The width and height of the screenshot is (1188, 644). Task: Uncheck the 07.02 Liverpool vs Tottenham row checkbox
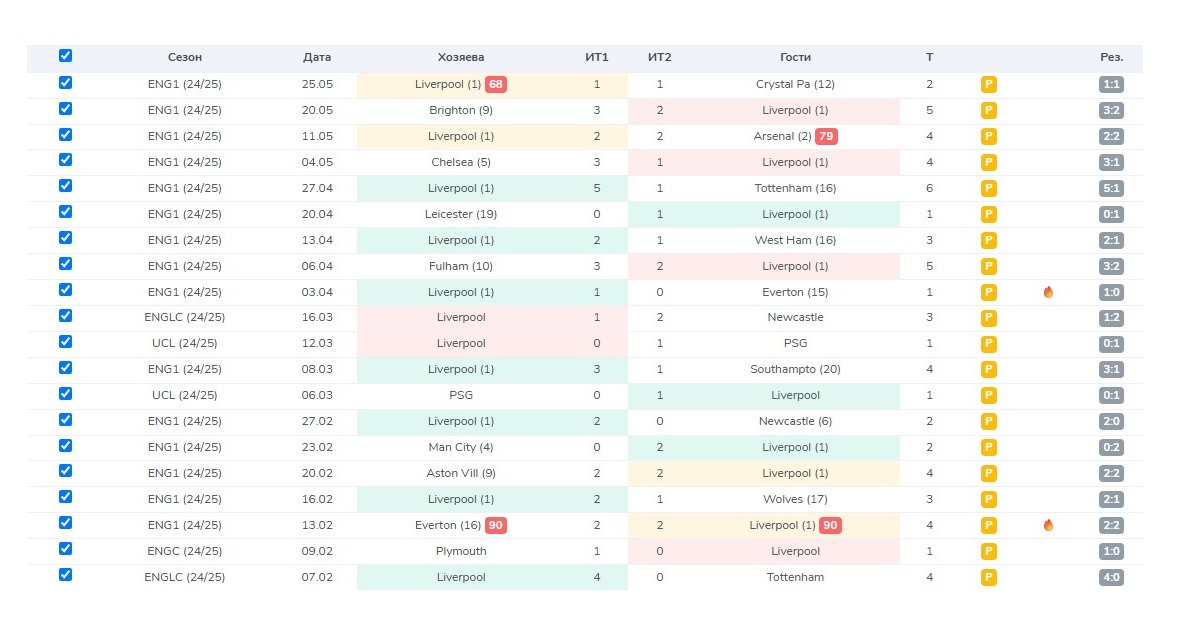coord(66,574)
